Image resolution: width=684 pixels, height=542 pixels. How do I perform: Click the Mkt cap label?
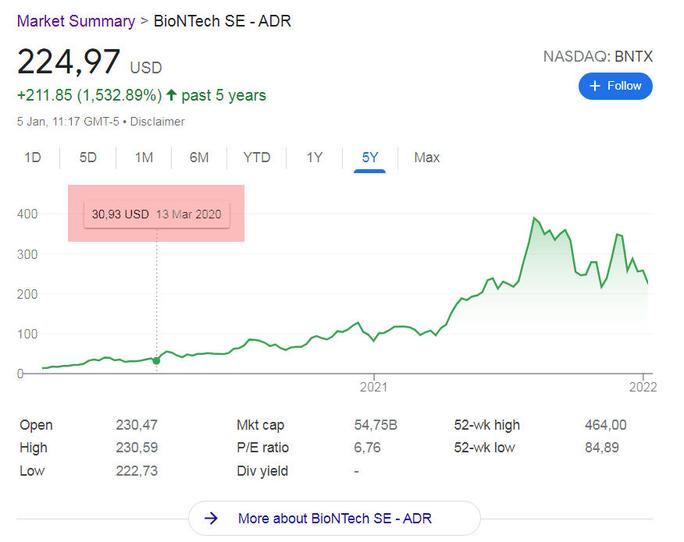[260, 425]
